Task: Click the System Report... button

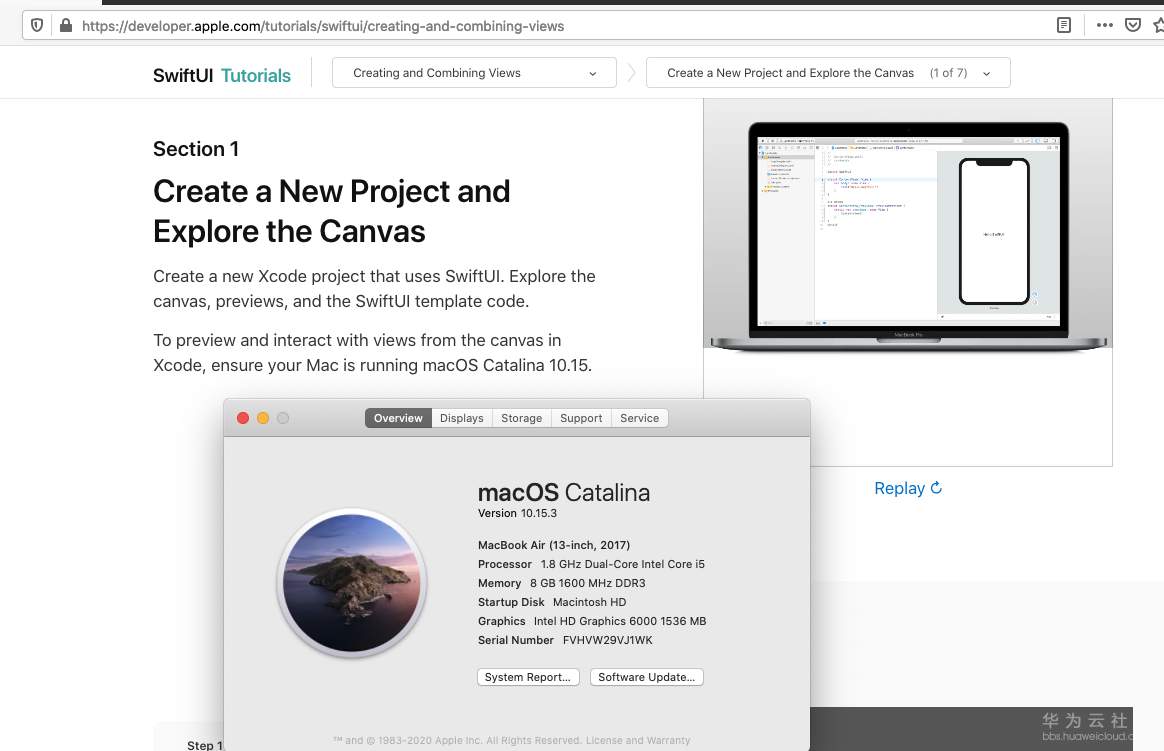Action: [528, 677]
